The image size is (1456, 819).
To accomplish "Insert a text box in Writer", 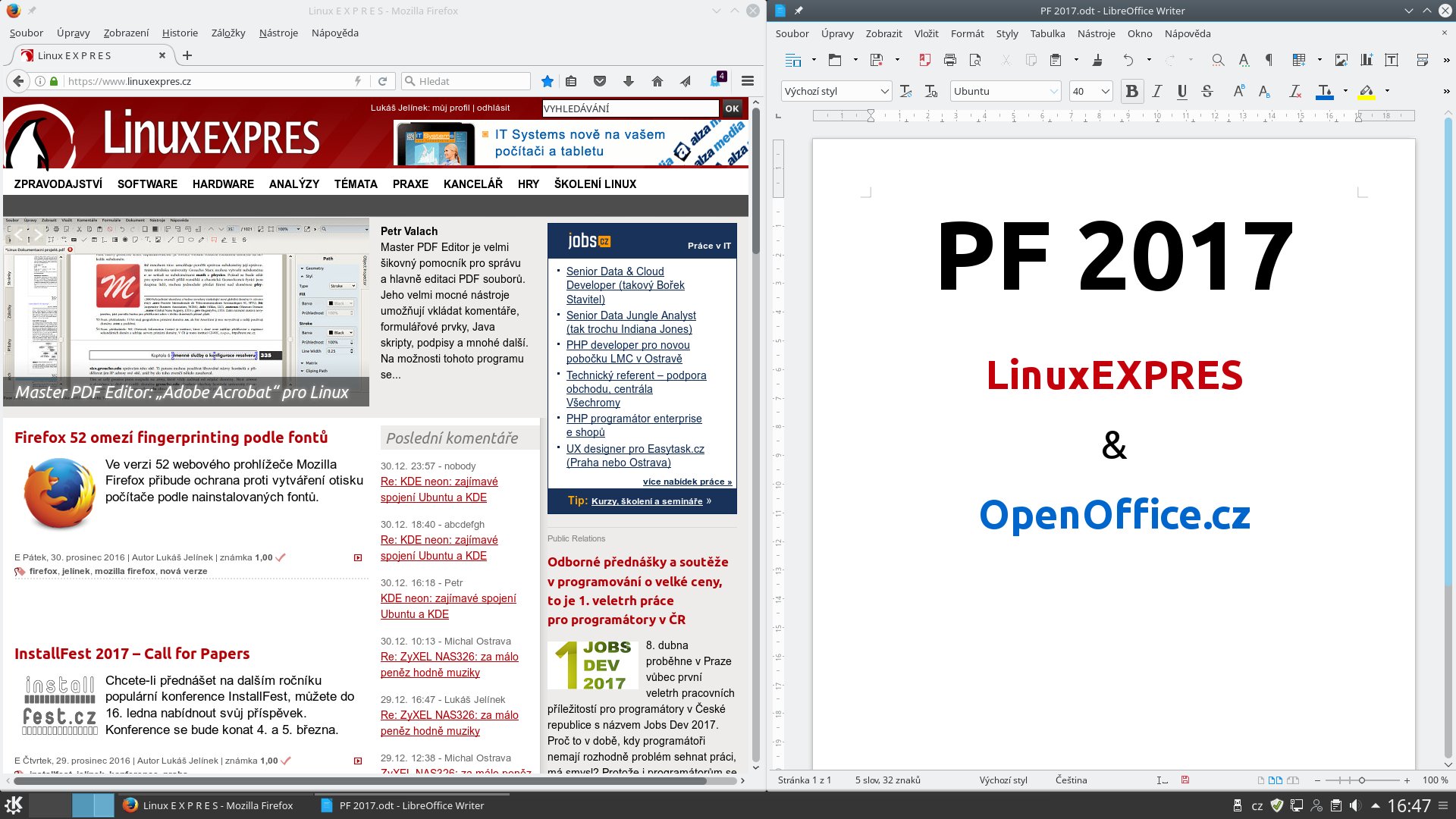I will [x=1392, y=60].
